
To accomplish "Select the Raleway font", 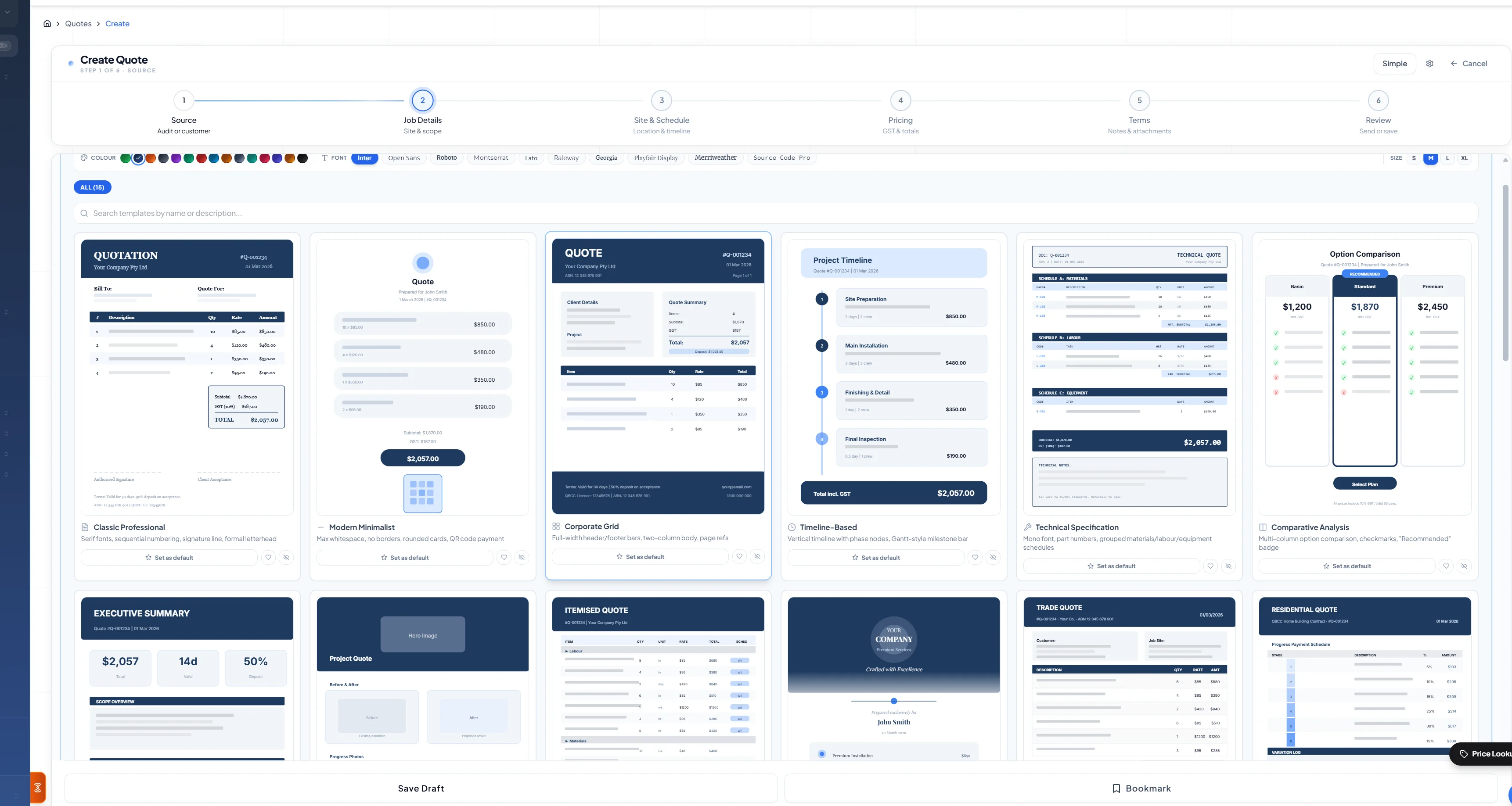I will pos(566,158).
